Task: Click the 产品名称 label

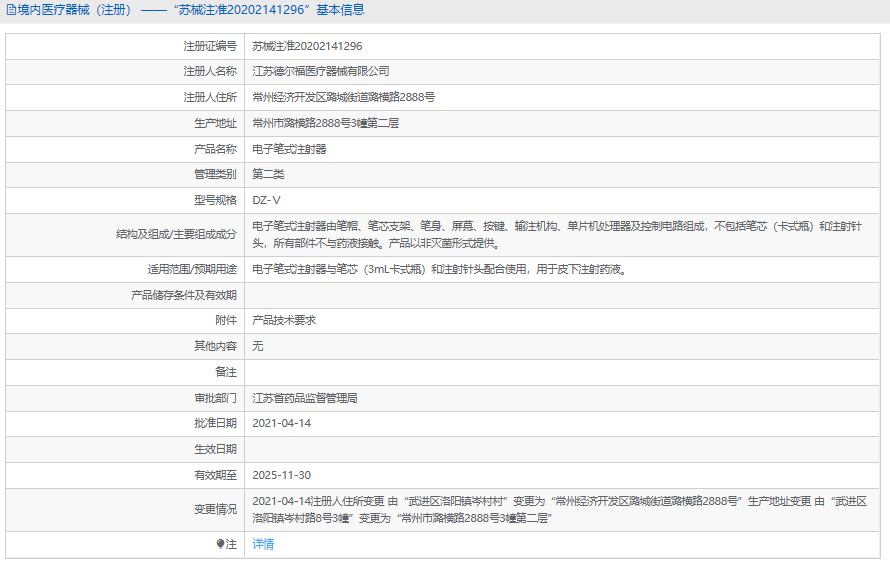Action: tap(215, 149)
